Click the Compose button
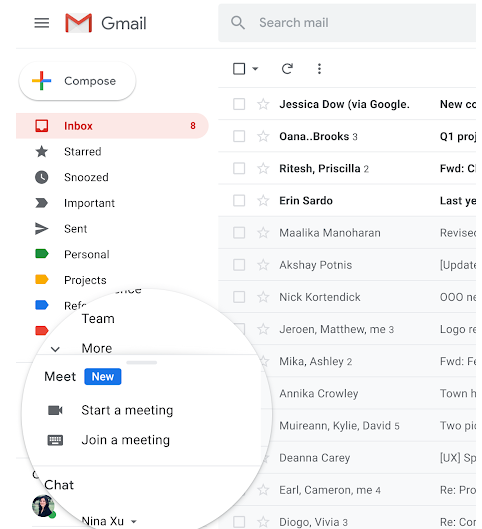Screen dimensions: 482x529 pyautogui.click(x=77, y=81)
